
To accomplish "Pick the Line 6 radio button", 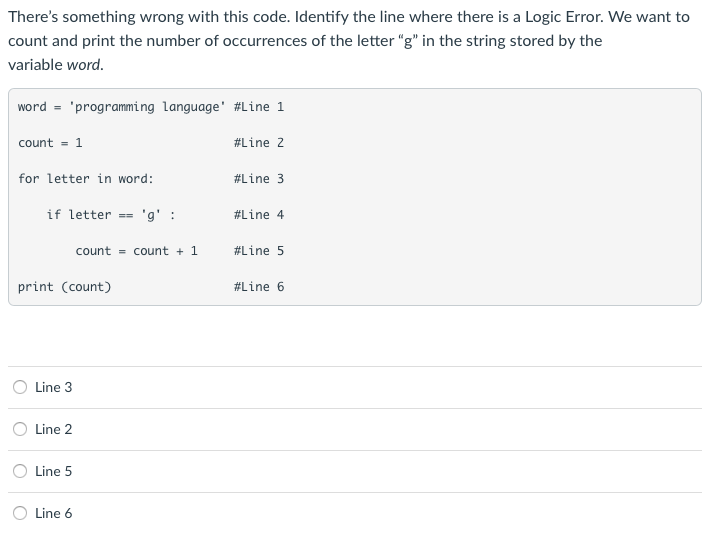I will tap(20, 513).
